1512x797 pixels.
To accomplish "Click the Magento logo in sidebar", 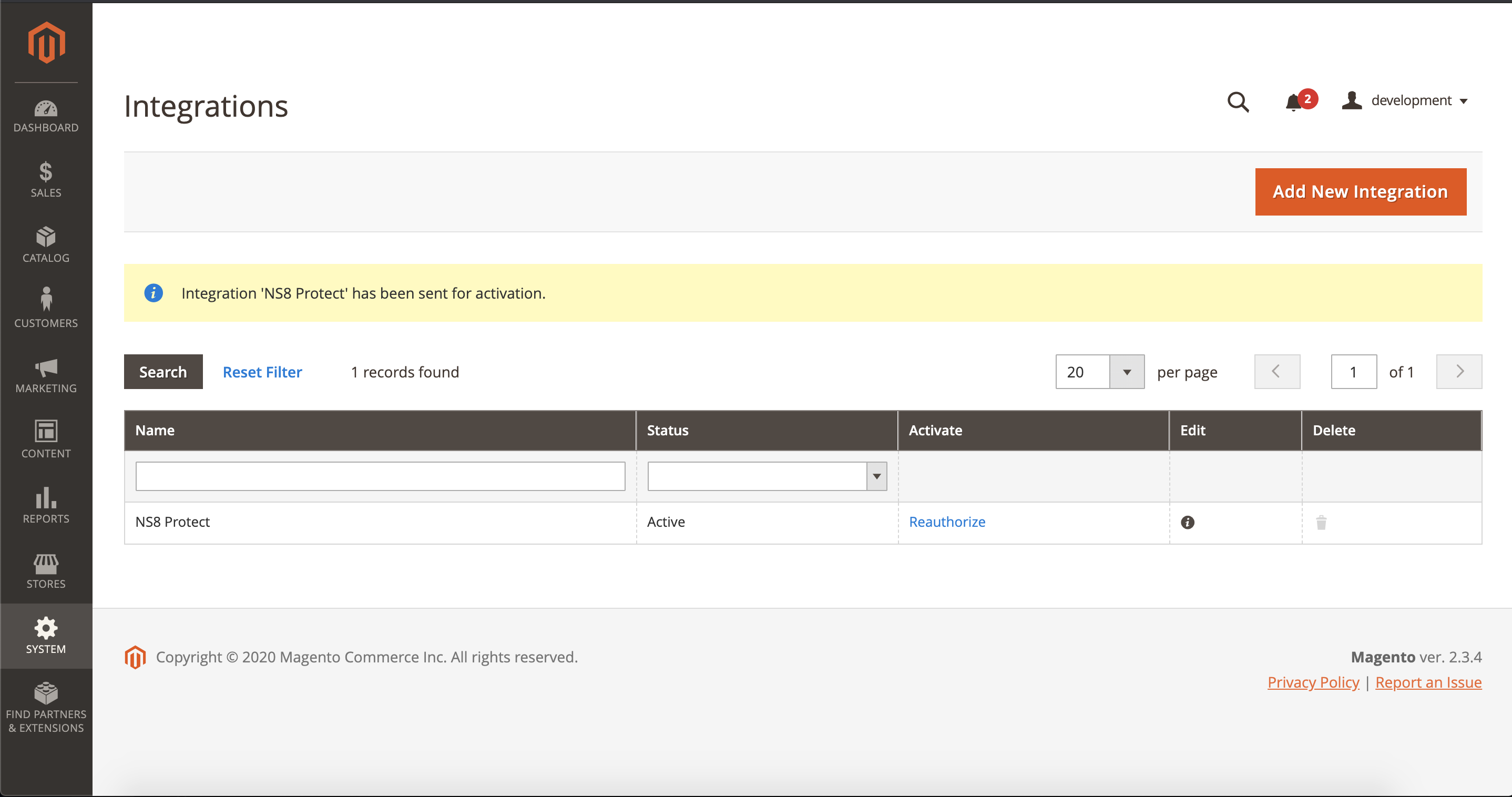I will pos(46,42).
